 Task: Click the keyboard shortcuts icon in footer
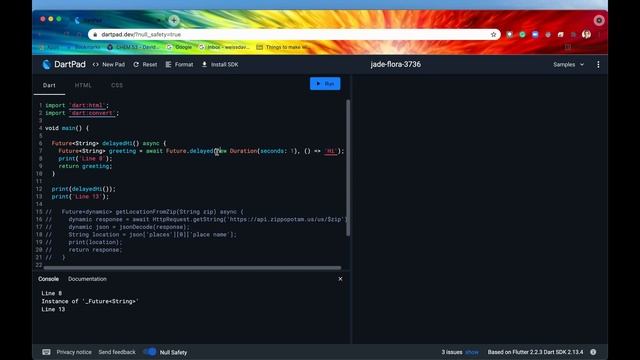[46, 352]
